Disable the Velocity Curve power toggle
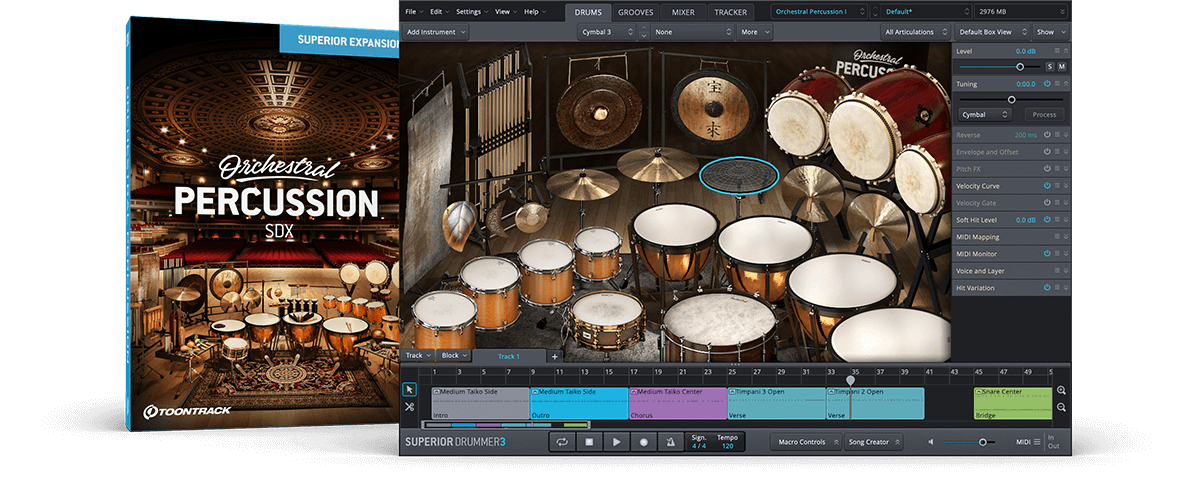This screenshot has height=488, width=1200. tap(1047, 186)
